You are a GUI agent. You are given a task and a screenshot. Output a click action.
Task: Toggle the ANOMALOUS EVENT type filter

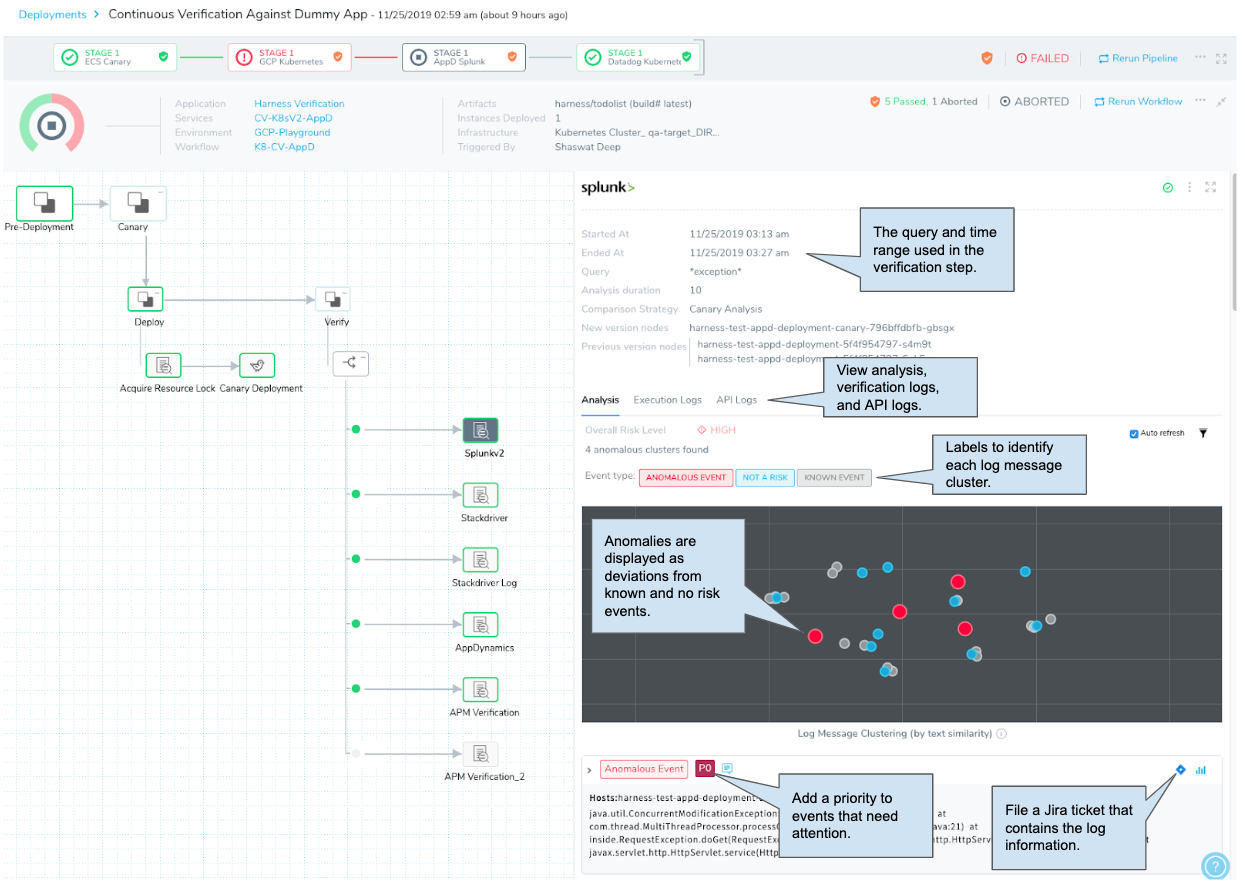pos(686,477)
